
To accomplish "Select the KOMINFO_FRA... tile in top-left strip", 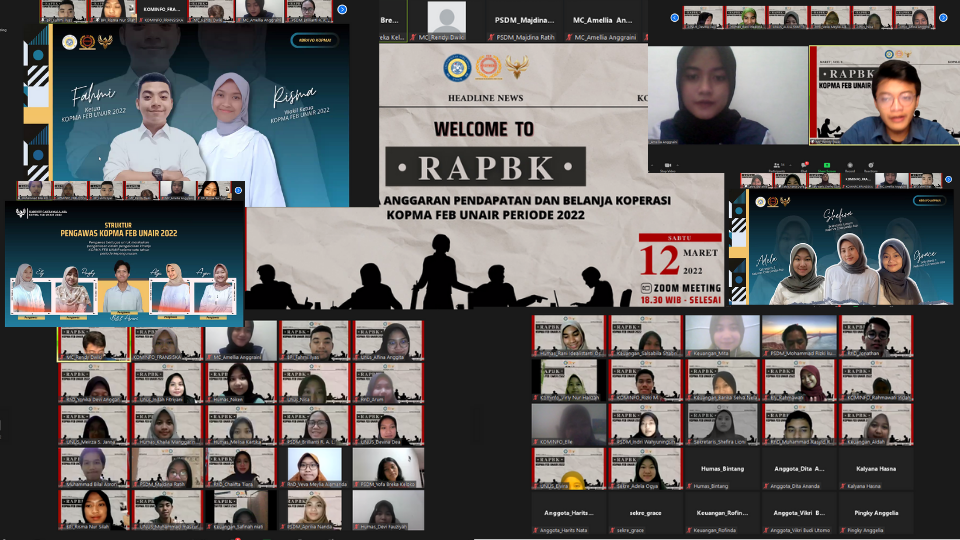I will click(x=162, y=11).
